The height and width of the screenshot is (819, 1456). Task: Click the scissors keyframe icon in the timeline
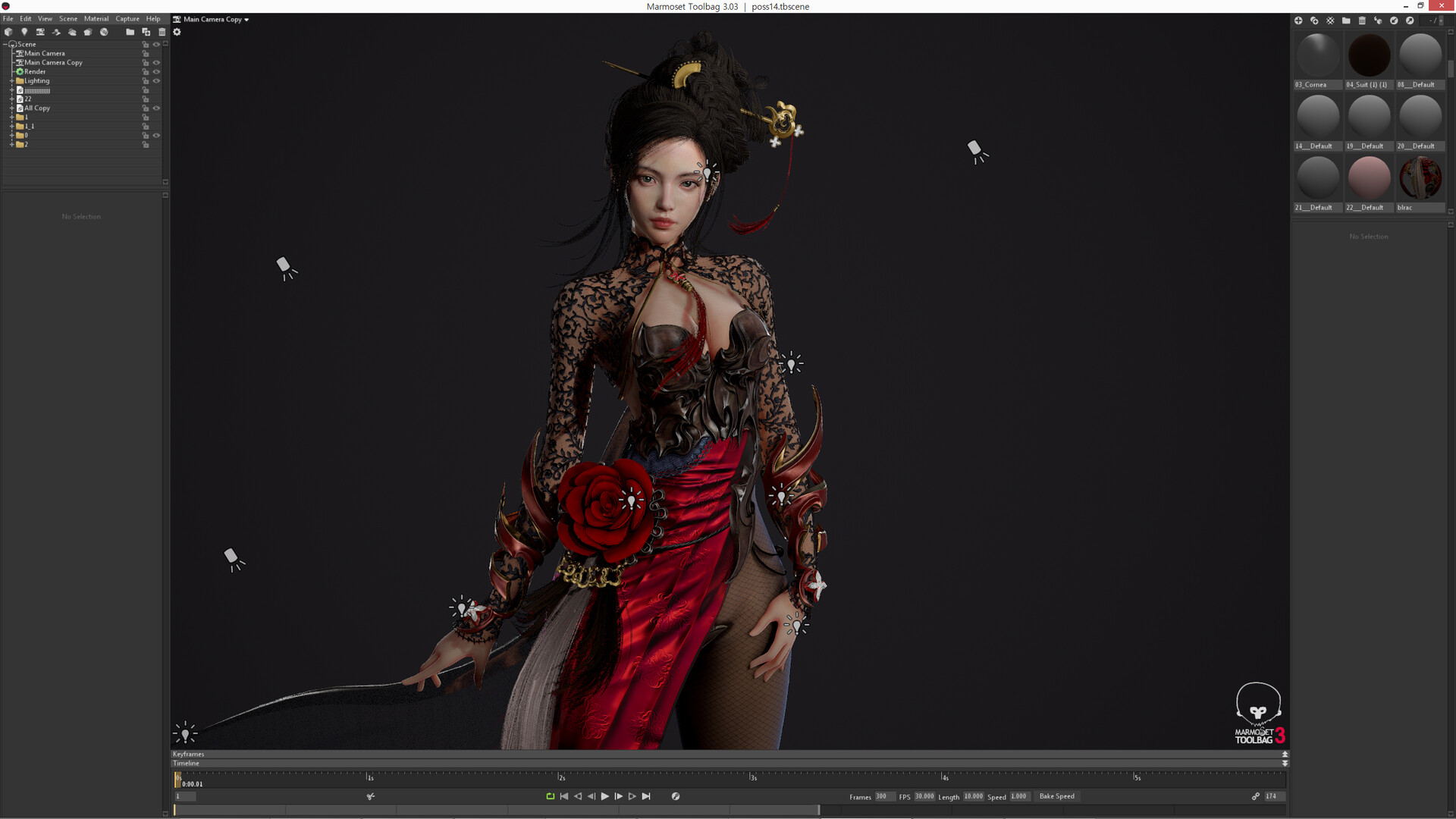tap(371, 796)
